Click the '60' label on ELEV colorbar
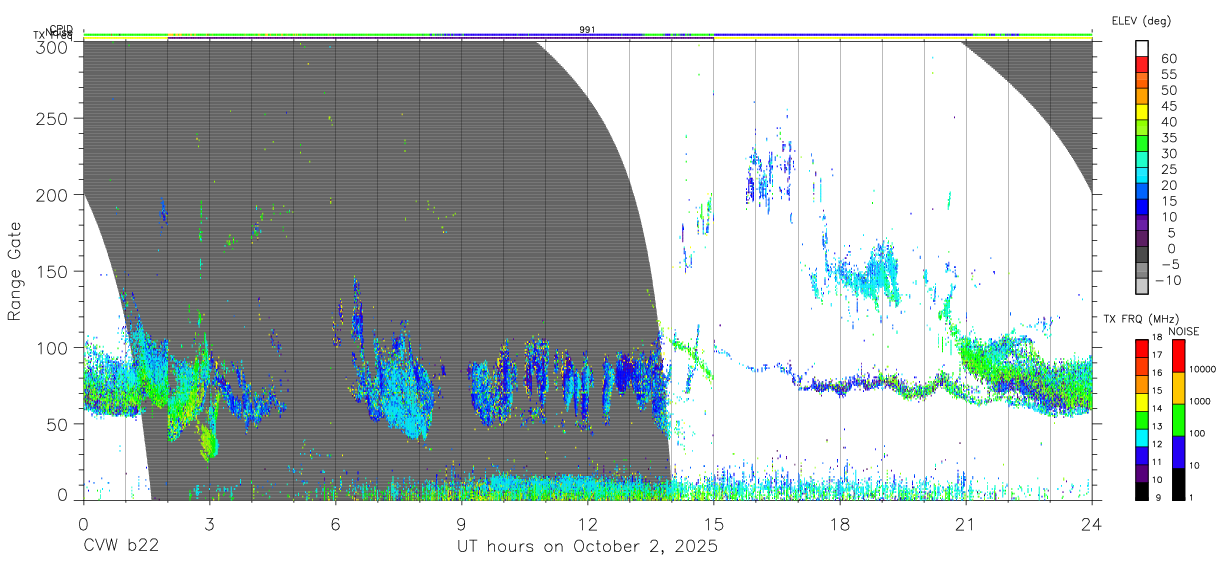Screen dimensions: 1228x567 [x=1168, y=59]
